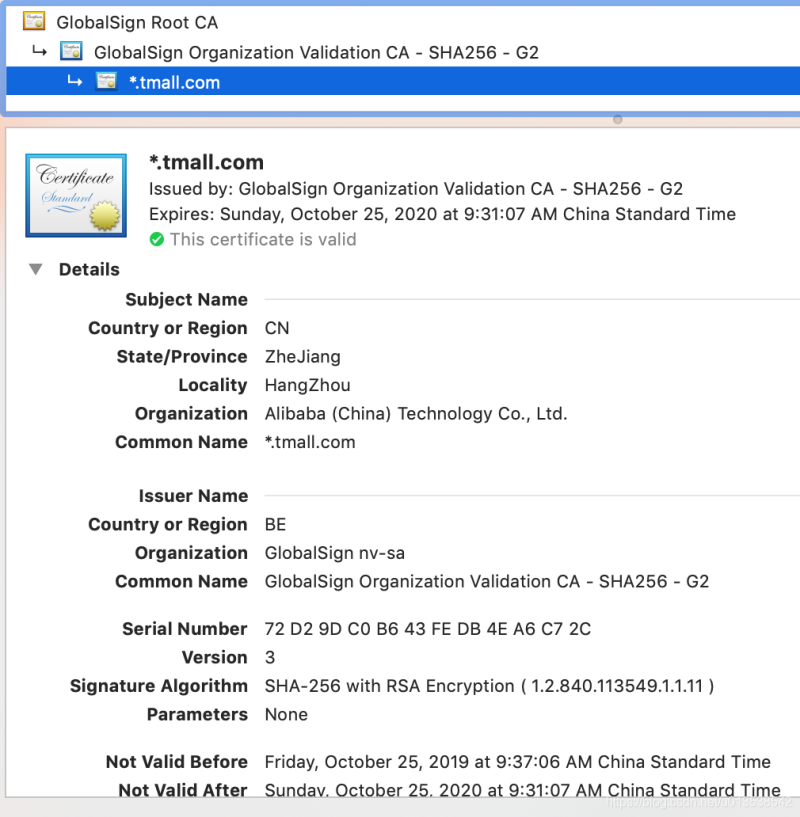Click the split pane divider handle dot

pos(618,119)
